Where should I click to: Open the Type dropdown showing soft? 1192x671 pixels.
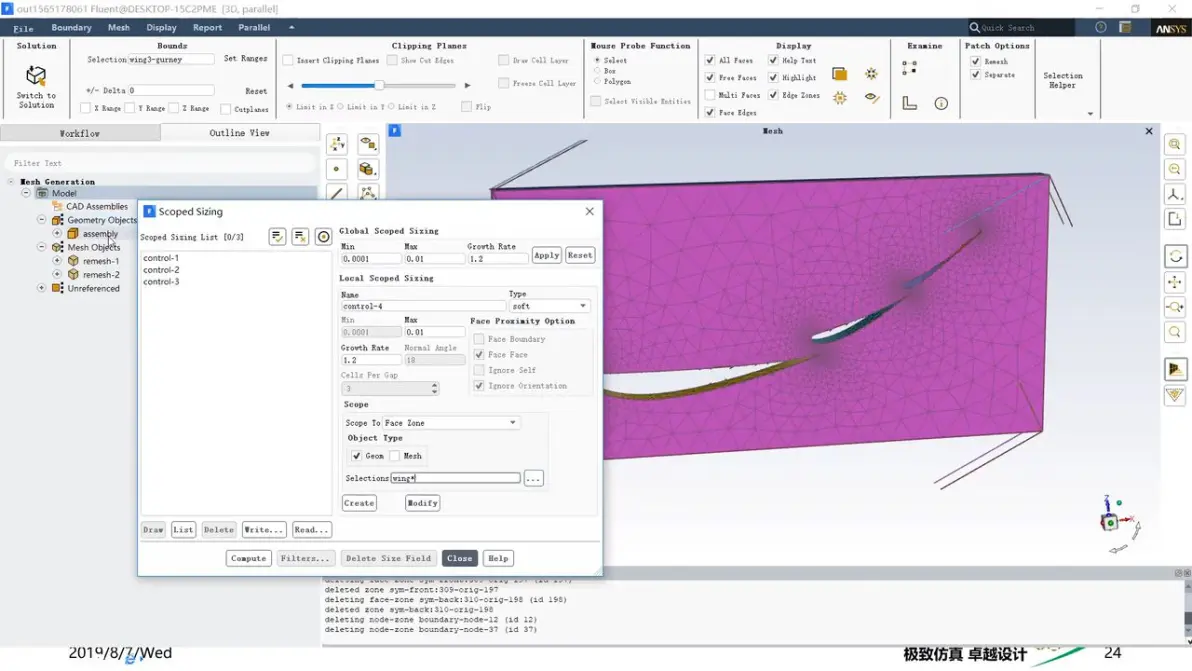coord(550,306)
